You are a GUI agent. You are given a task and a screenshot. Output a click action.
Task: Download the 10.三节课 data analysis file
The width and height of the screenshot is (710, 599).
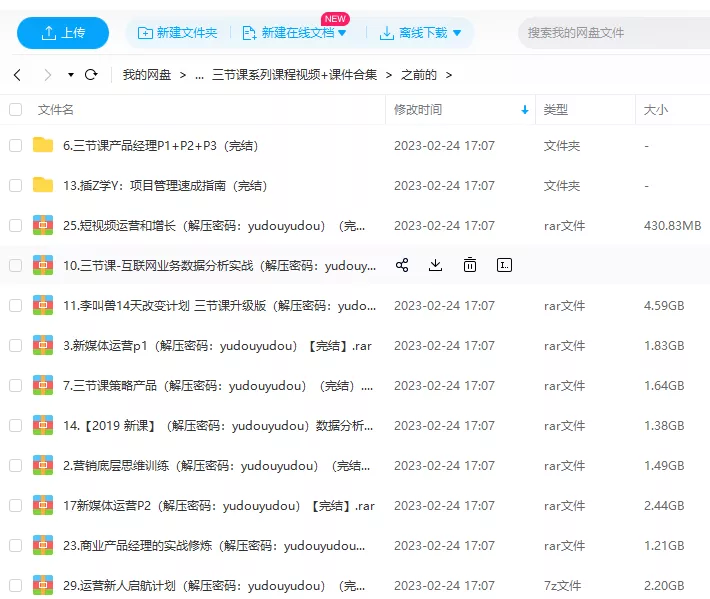[x=435, y=265]
